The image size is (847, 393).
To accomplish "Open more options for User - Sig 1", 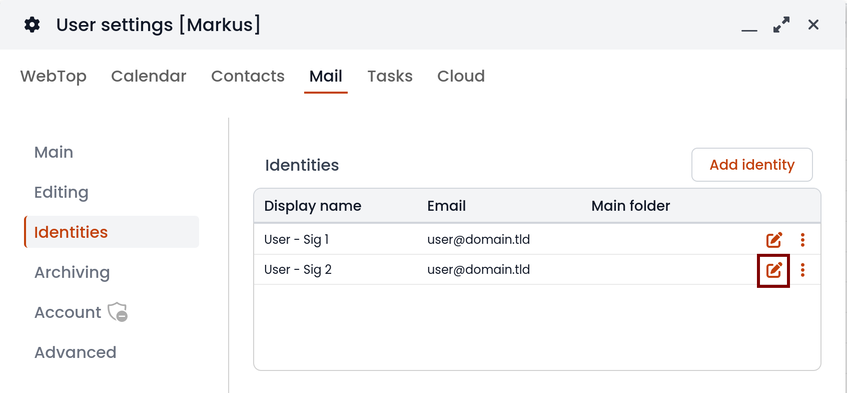I will 803,240.
